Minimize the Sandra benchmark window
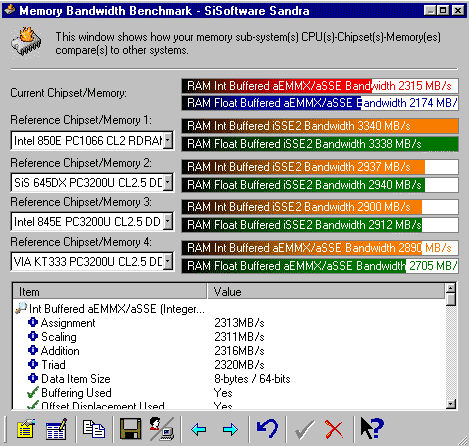Screen dimensions: 469x446 (430, 11)
